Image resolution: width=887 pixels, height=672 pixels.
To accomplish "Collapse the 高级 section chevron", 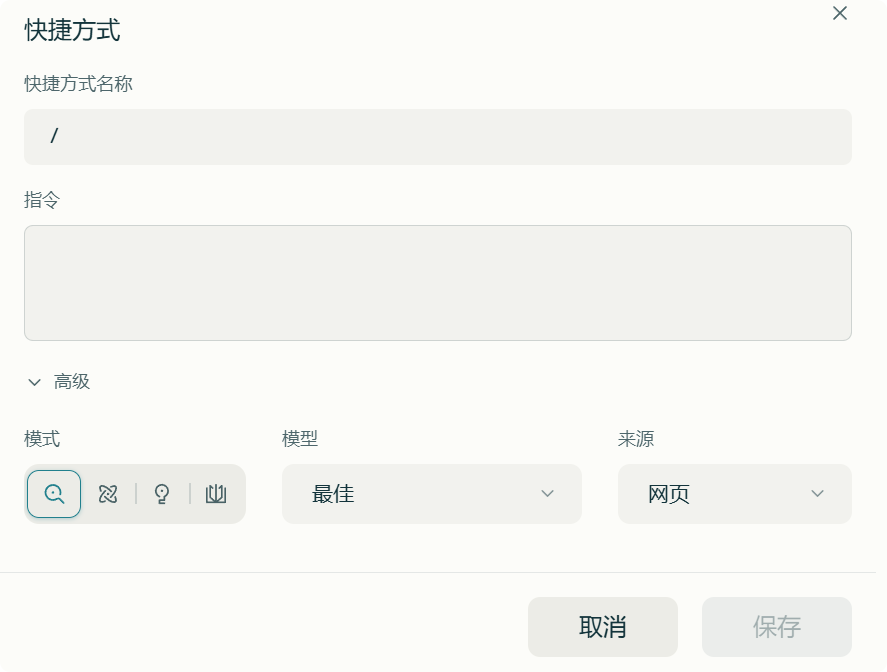I will 35,382.
